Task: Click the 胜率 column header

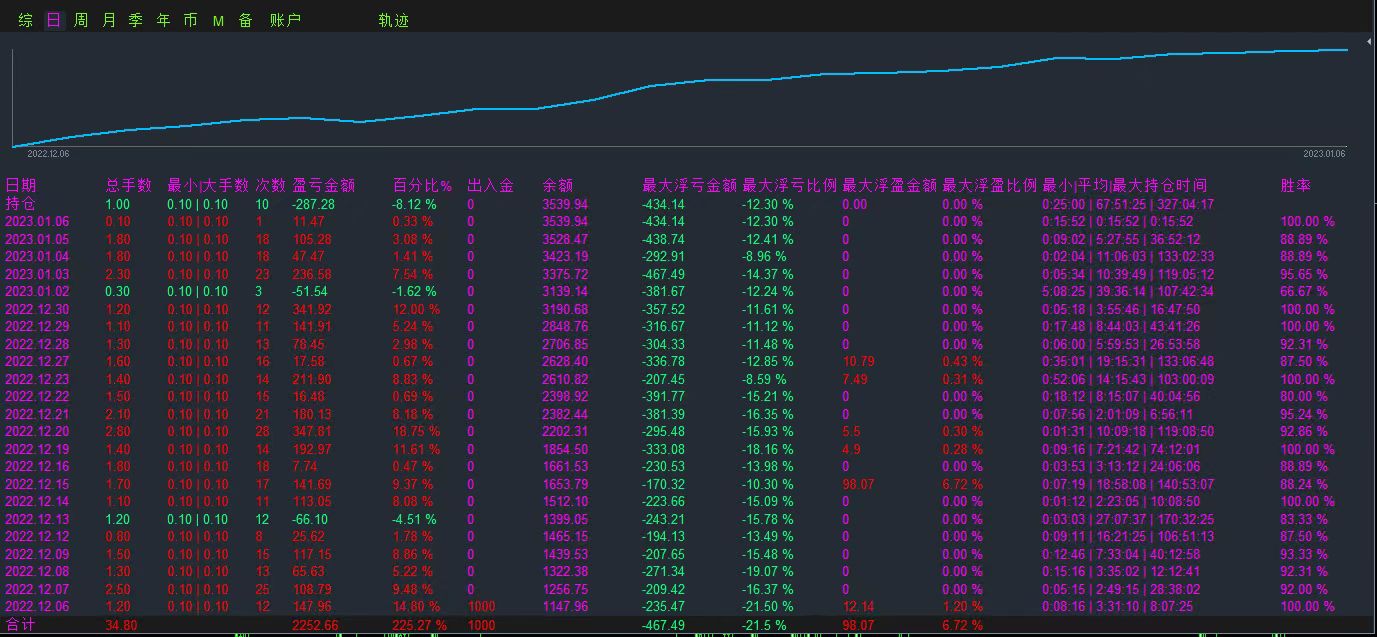Action: tap(1296, 185)
